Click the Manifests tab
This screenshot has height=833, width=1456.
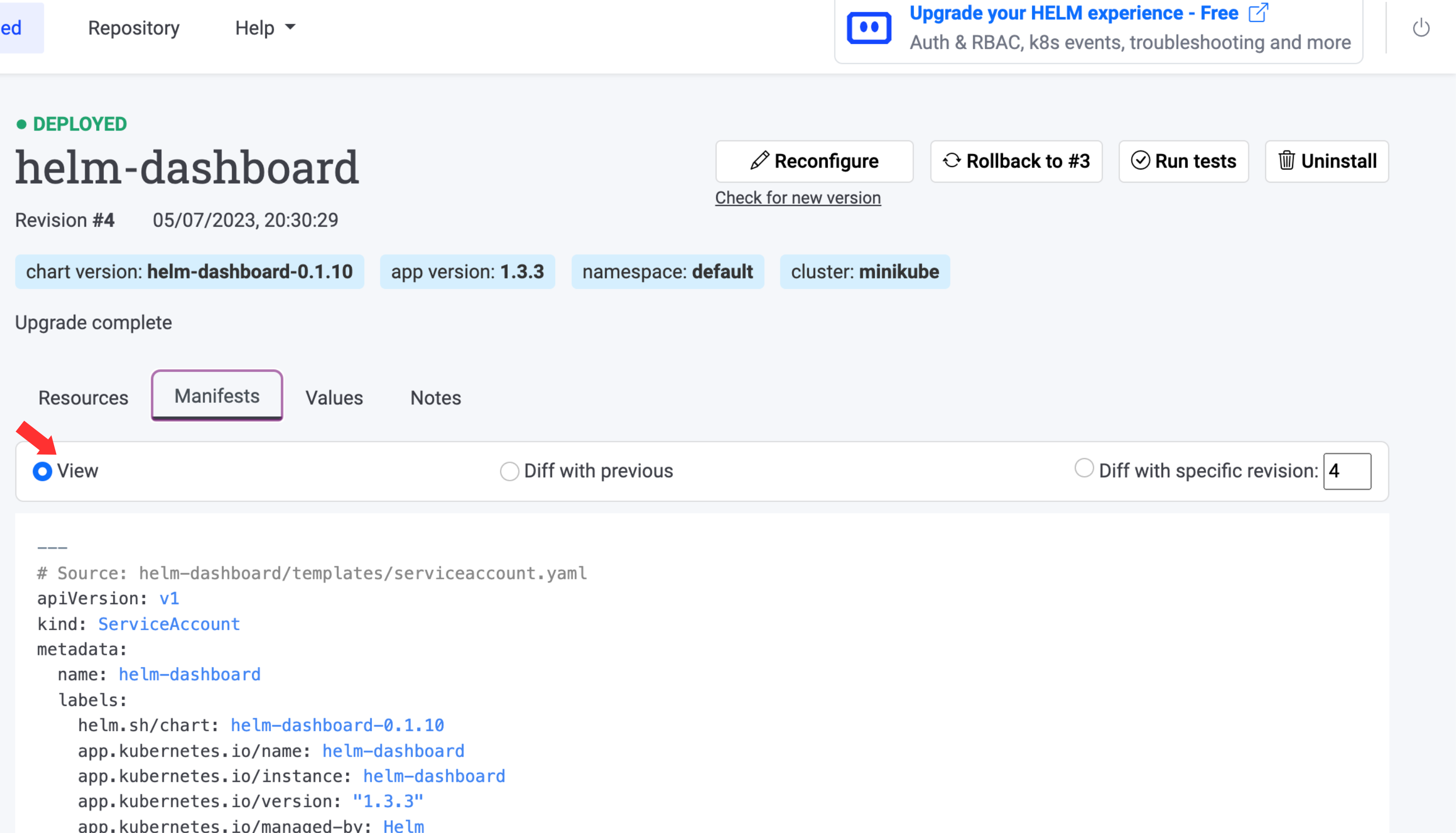click(217, 396)
